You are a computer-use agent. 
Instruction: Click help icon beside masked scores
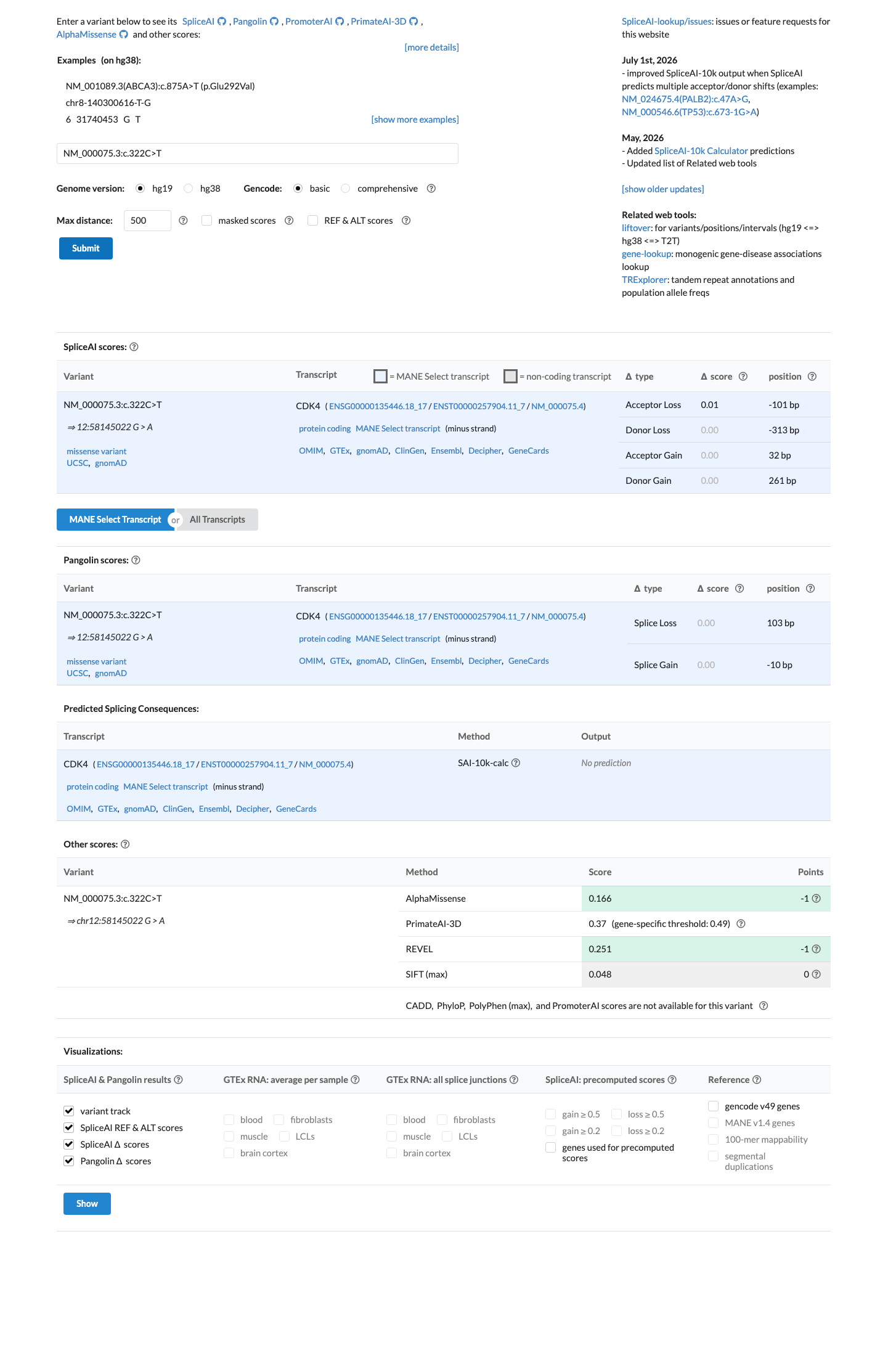point(289,221)
